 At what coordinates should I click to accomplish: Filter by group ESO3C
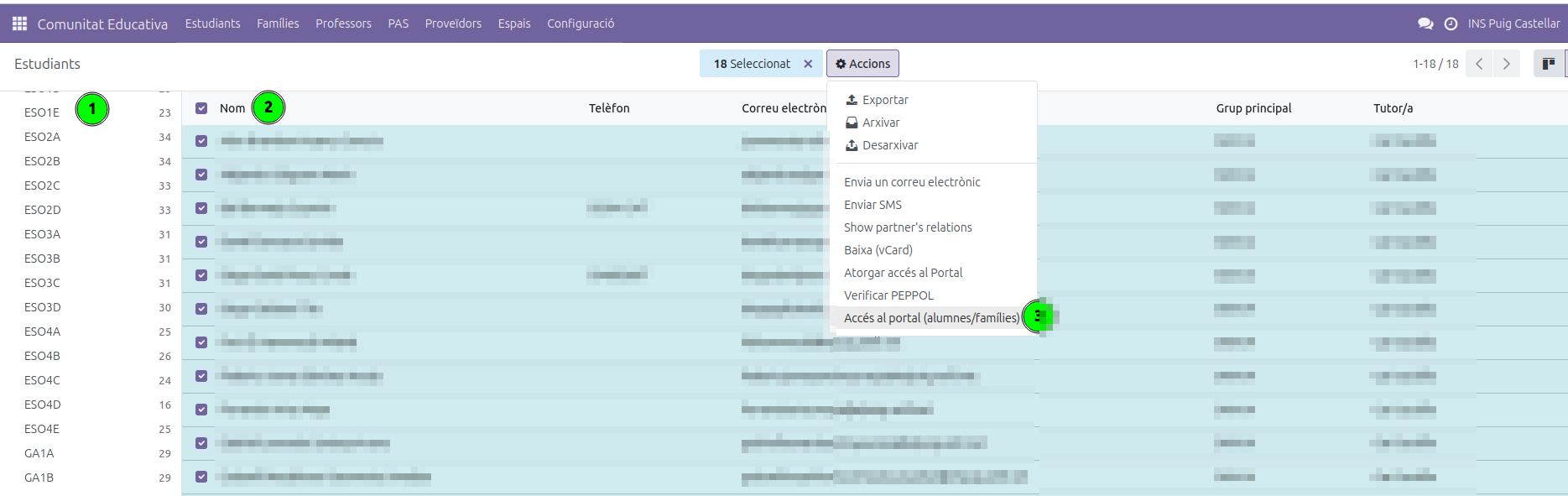[42, 283]
